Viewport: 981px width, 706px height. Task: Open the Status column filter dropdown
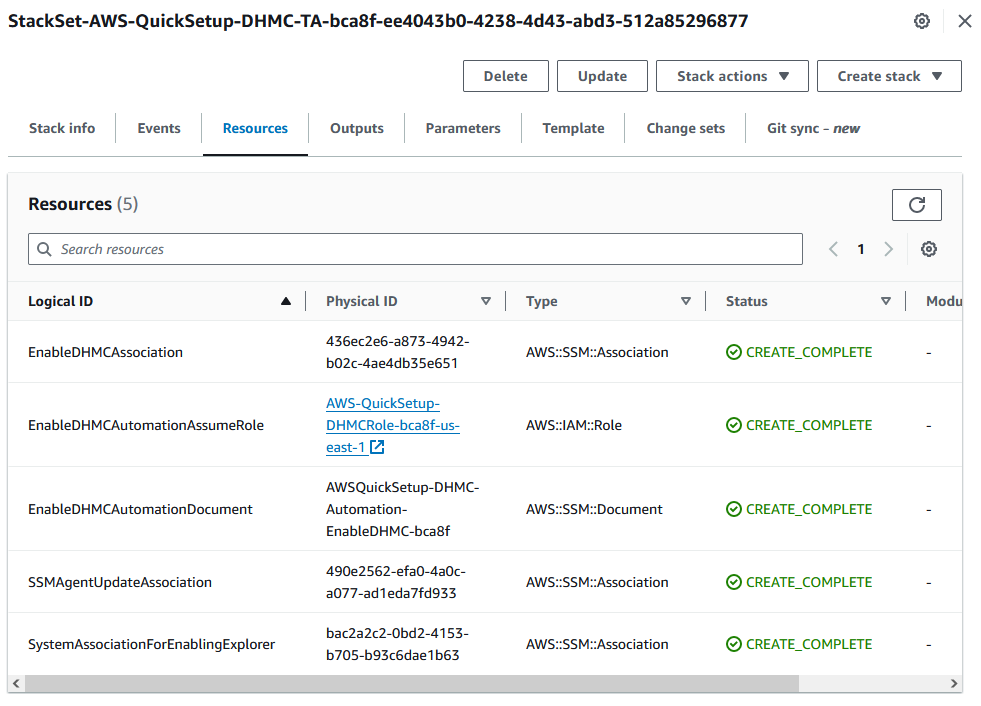pyautogui.click(x=886, y=301)
